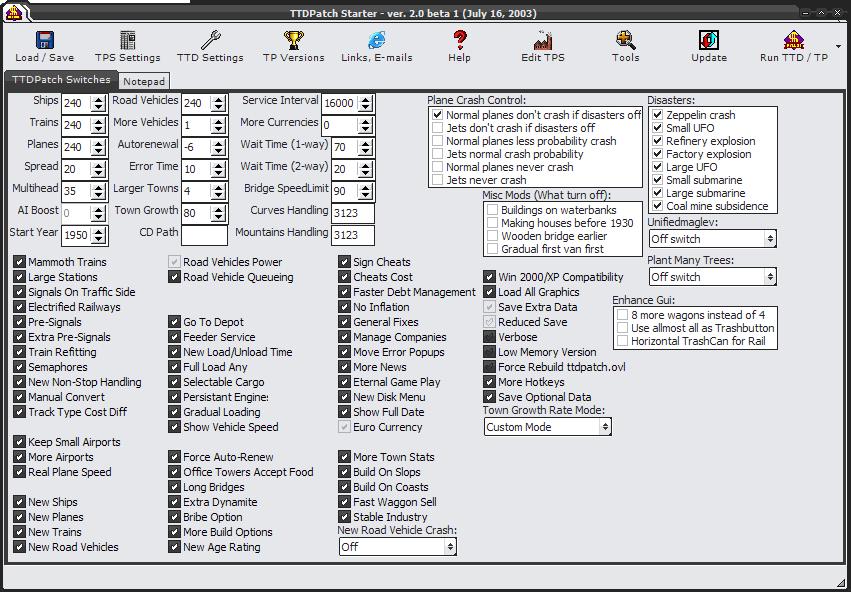
Task: Click the Mountains Handling input field
Action: click(353, 235)
